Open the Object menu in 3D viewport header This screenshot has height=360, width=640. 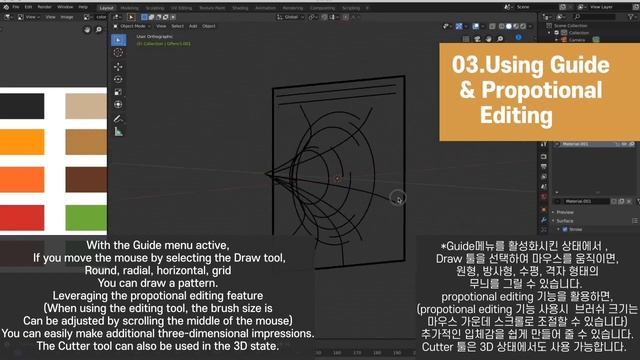pyautogui.click(x=209, y=26)
